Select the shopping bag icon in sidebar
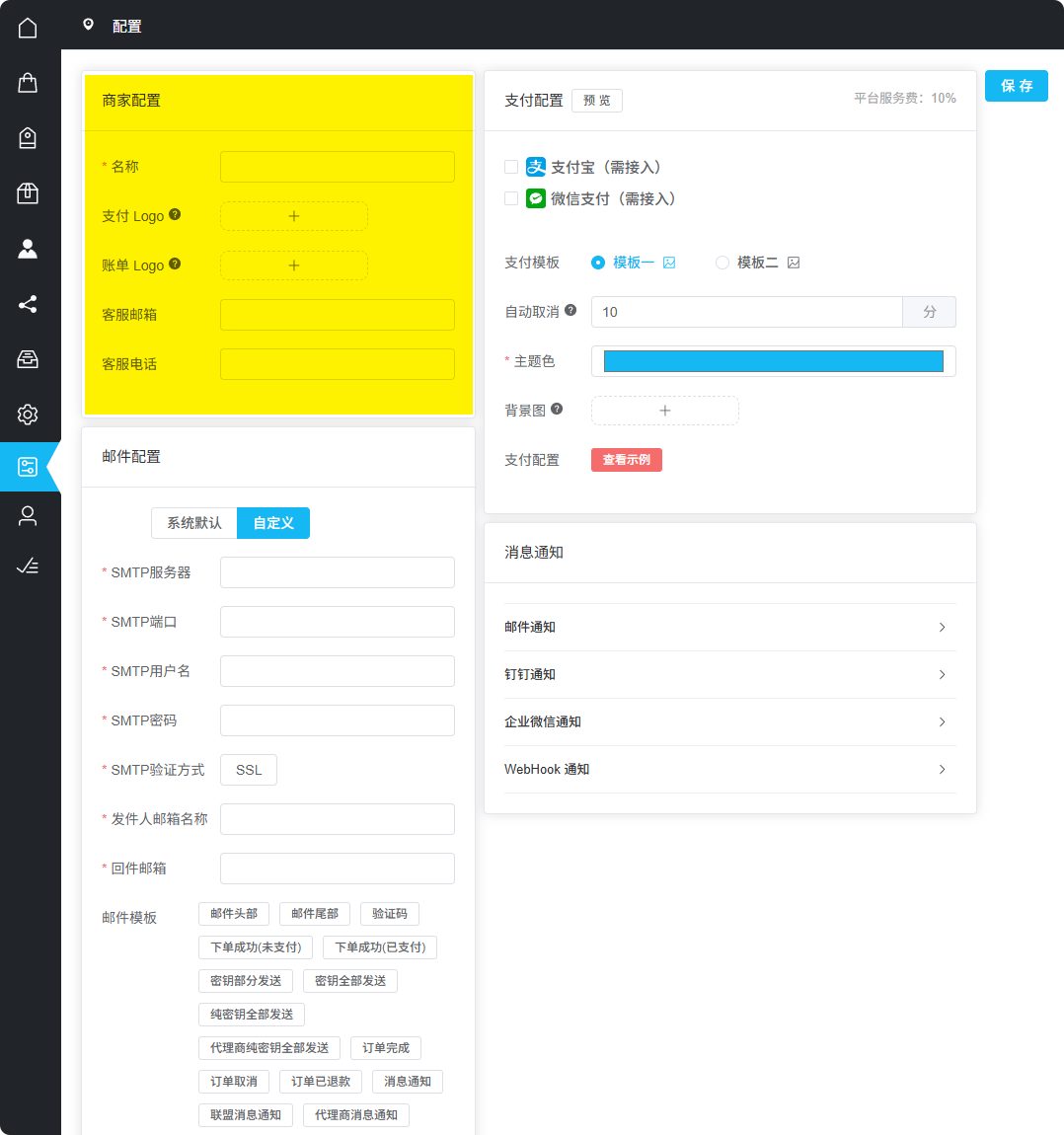Viewport: 1064px width, 1135px height. coord(28,83)
